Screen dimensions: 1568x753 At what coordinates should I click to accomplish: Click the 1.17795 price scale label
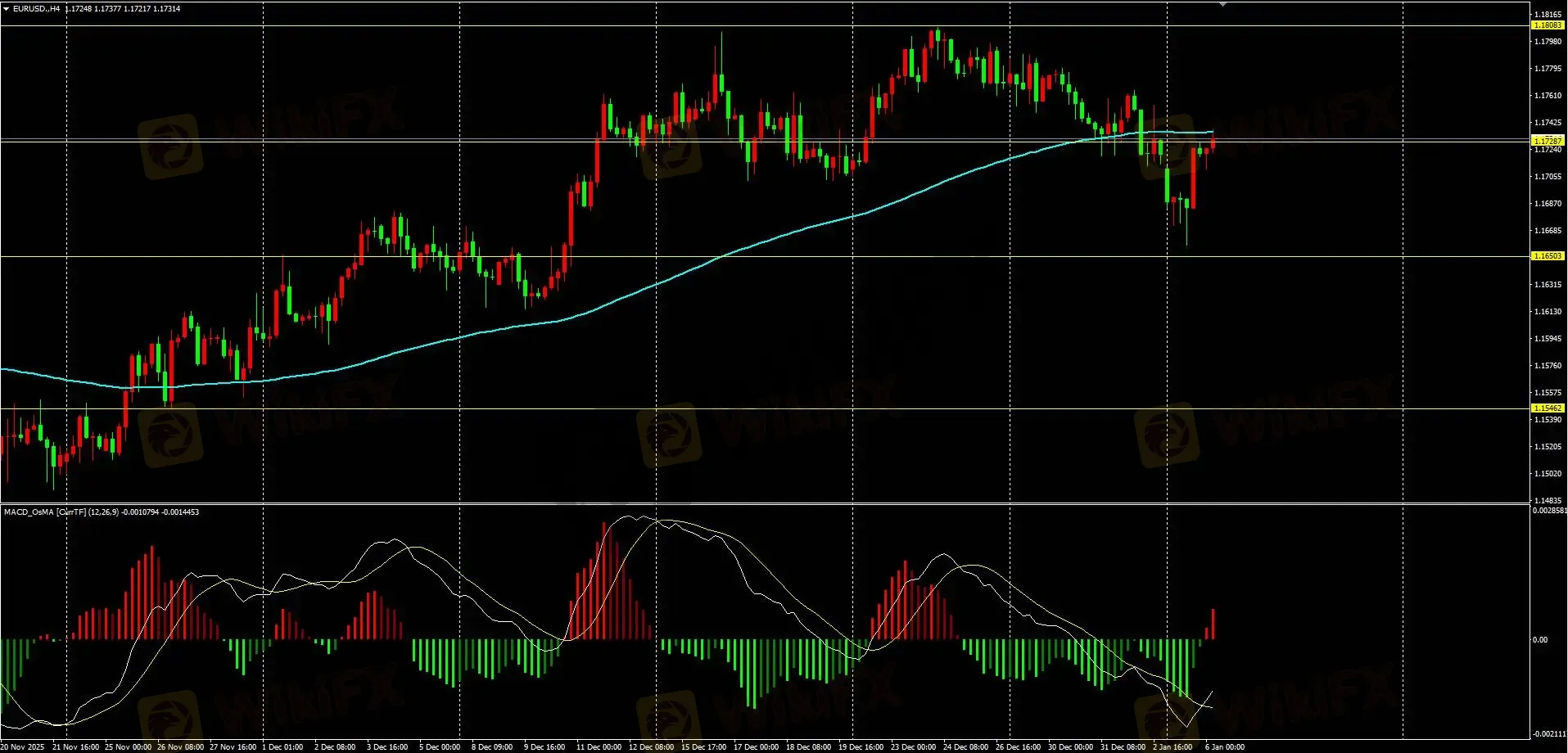click(x=1548, y=69)
